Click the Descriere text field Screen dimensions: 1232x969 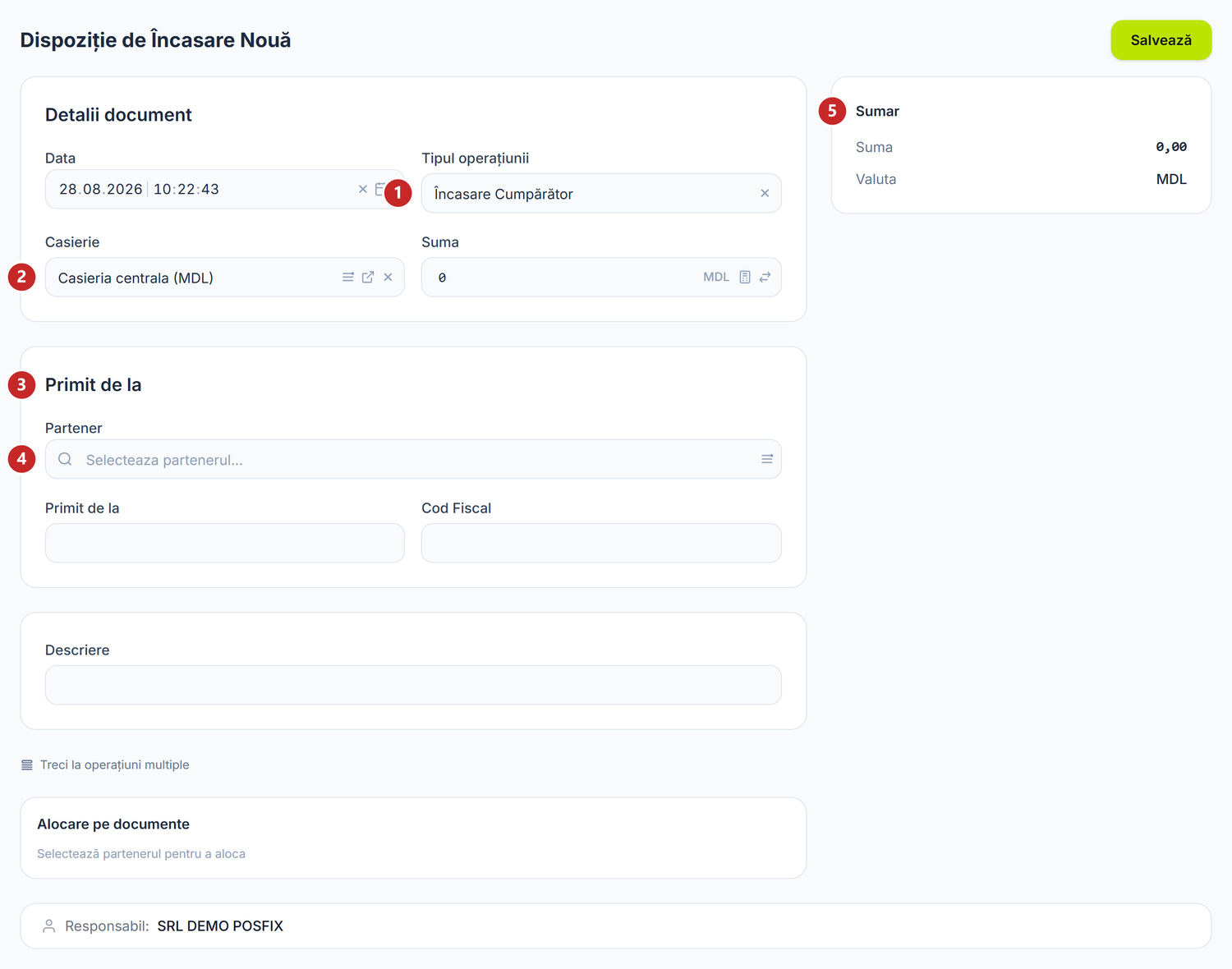point(413,685)
